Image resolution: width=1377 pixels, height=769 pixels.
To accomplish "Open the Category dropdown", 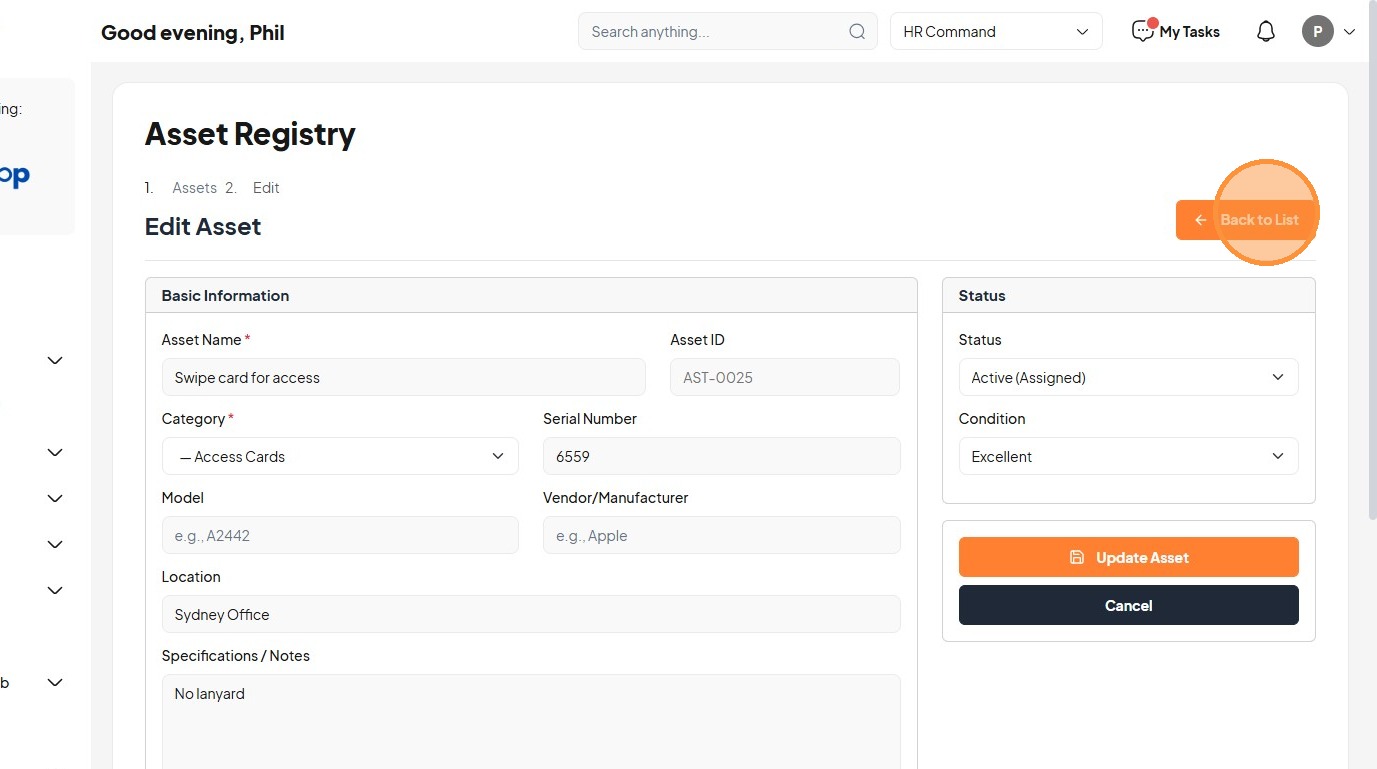I will pos(340,456).
